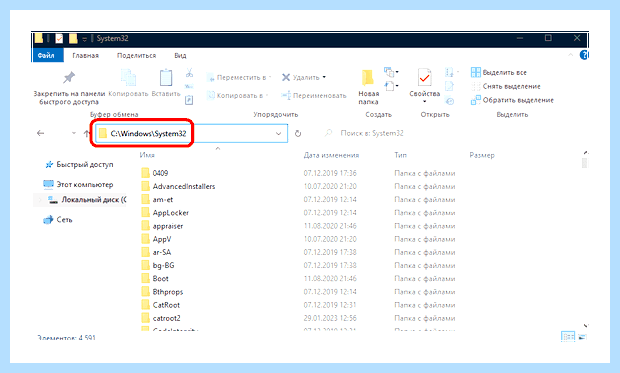Sort by Дата изменения column header
Image resolution: width=620 pixels, height=373 pixels.
(331, 155)
